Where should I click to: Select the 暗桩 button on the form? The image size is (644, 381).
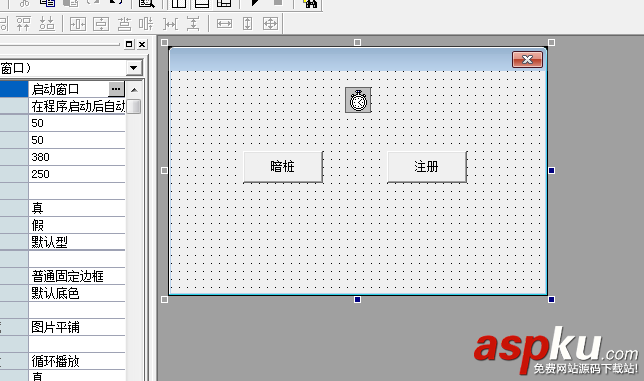[283, 167]
